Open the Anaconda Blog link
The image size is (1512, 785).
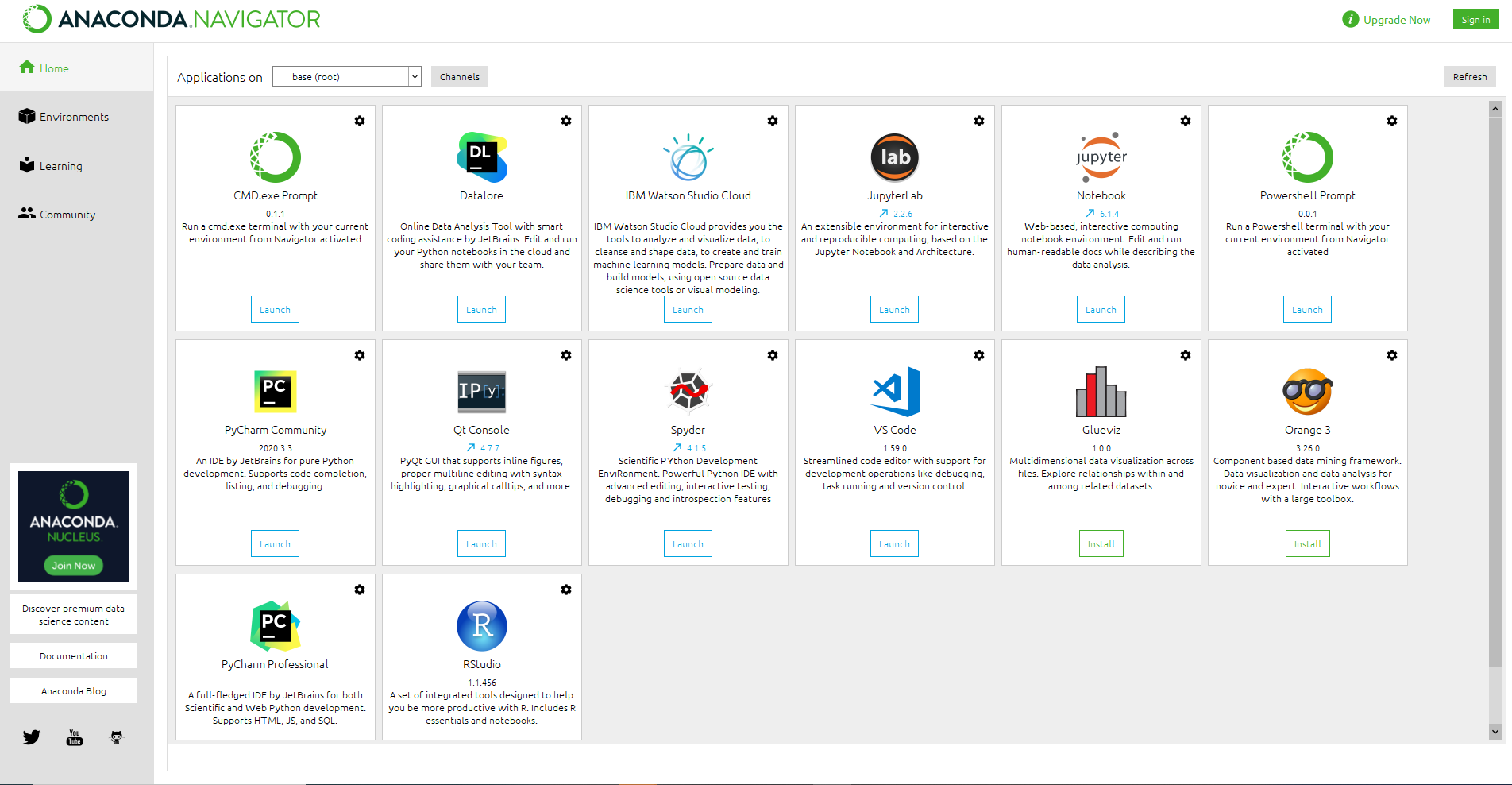click(74, 690)
